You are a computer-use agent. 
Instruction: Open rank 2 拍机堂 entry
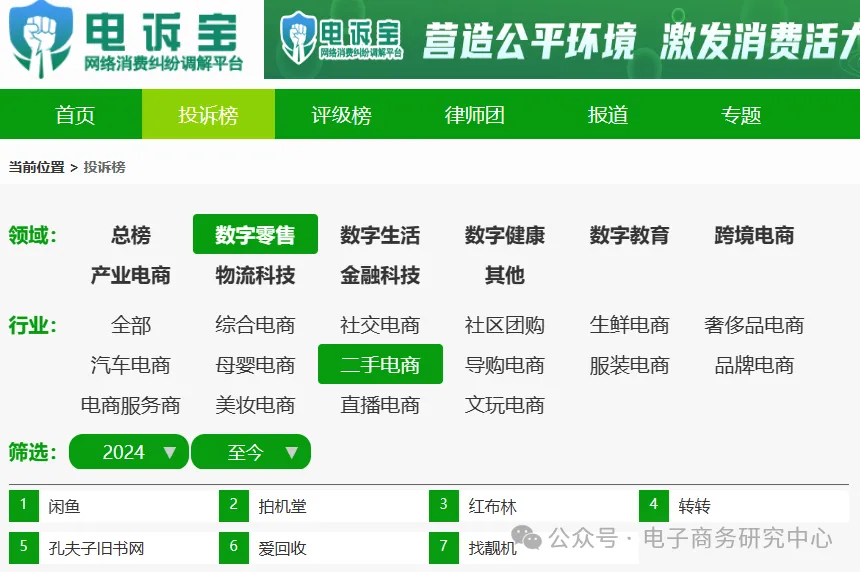tap(324, 506)
